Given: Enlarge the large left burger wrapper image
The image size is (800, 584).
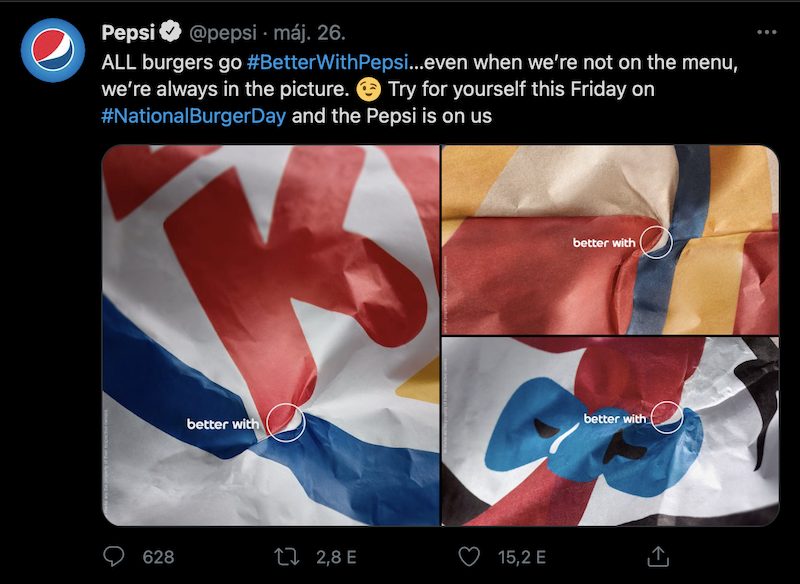Looking at the screenshot, I should tap(270, 335).
